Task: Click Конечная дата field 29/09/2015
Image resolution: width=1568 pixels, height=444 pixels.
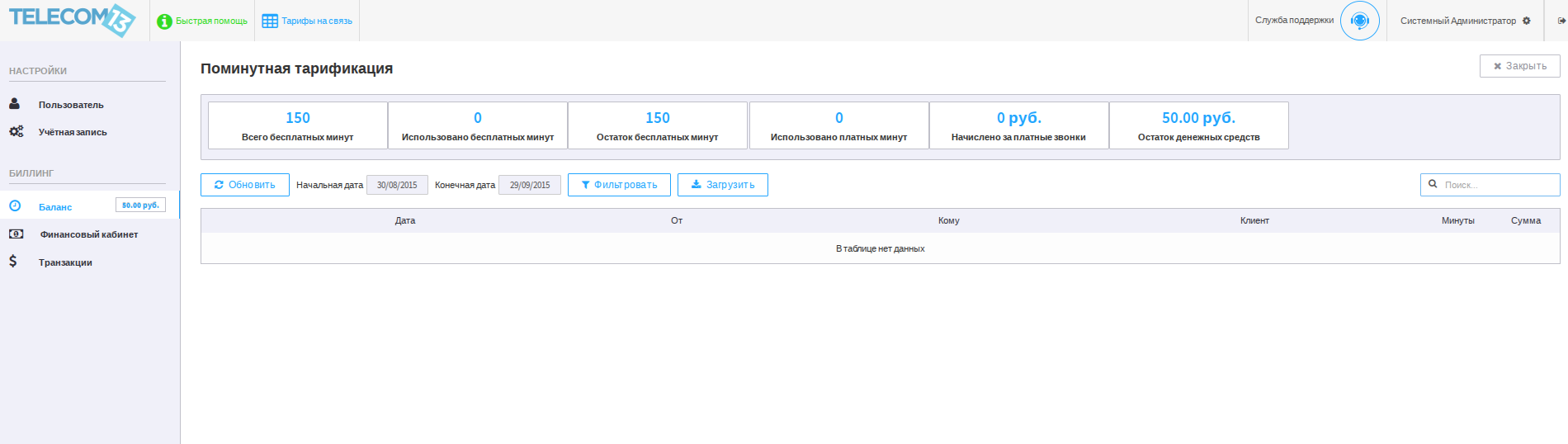Action: click(x=530, y=185)
